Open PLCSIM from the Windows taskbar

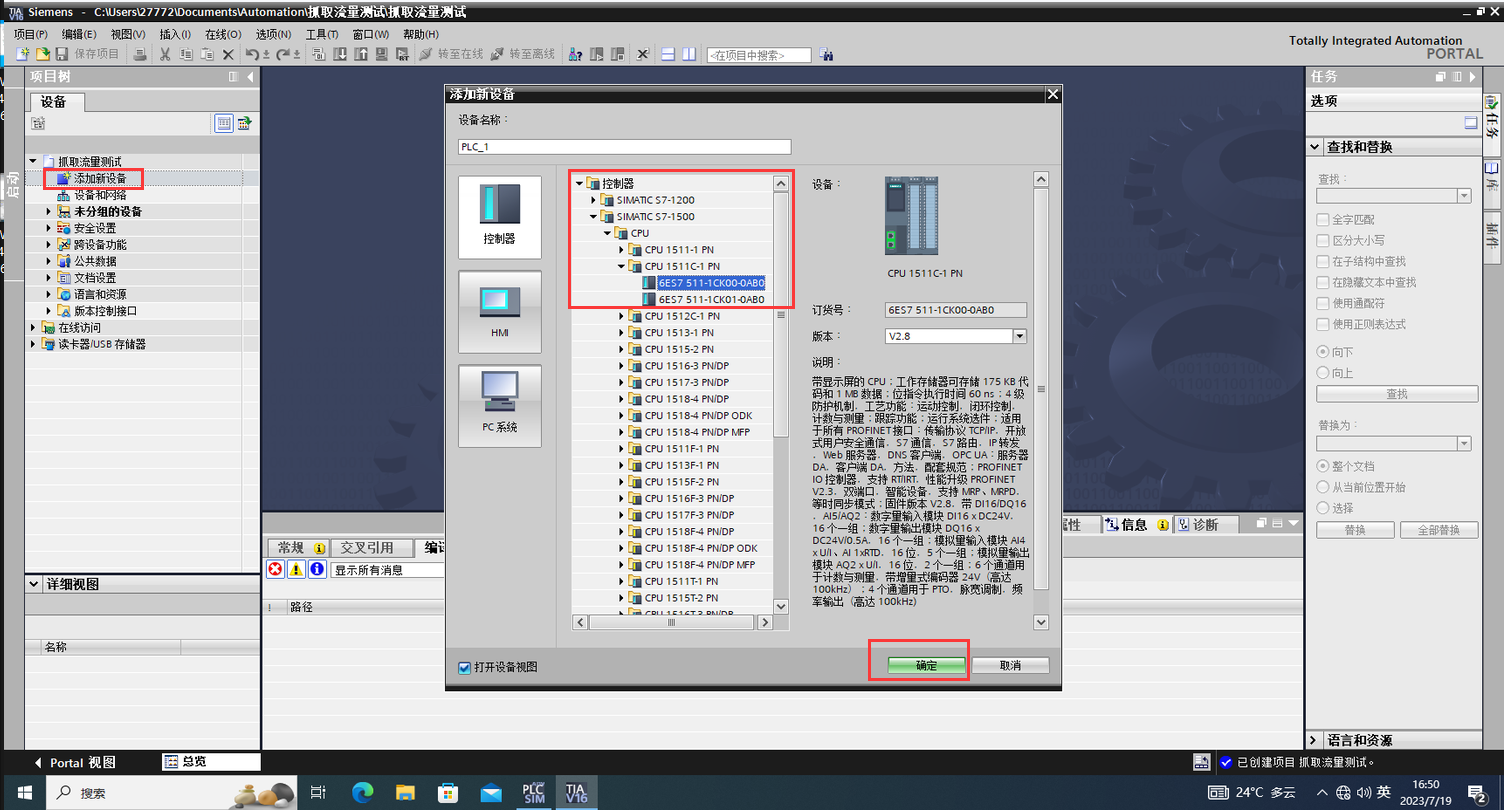(533, 793)
